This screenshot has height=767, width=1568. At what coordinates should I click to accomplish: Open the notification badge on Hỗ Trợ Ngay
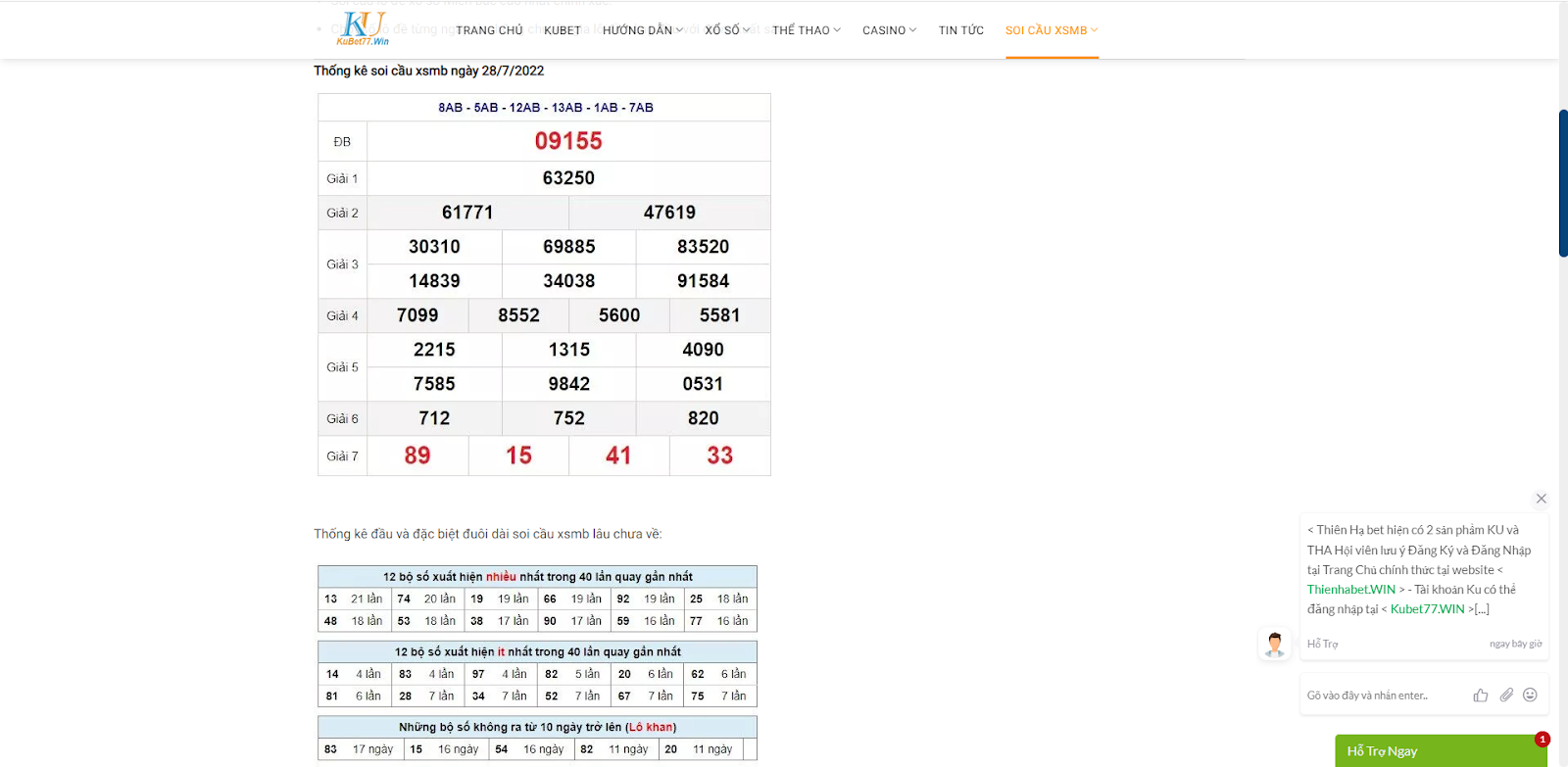coord(1543,740)
